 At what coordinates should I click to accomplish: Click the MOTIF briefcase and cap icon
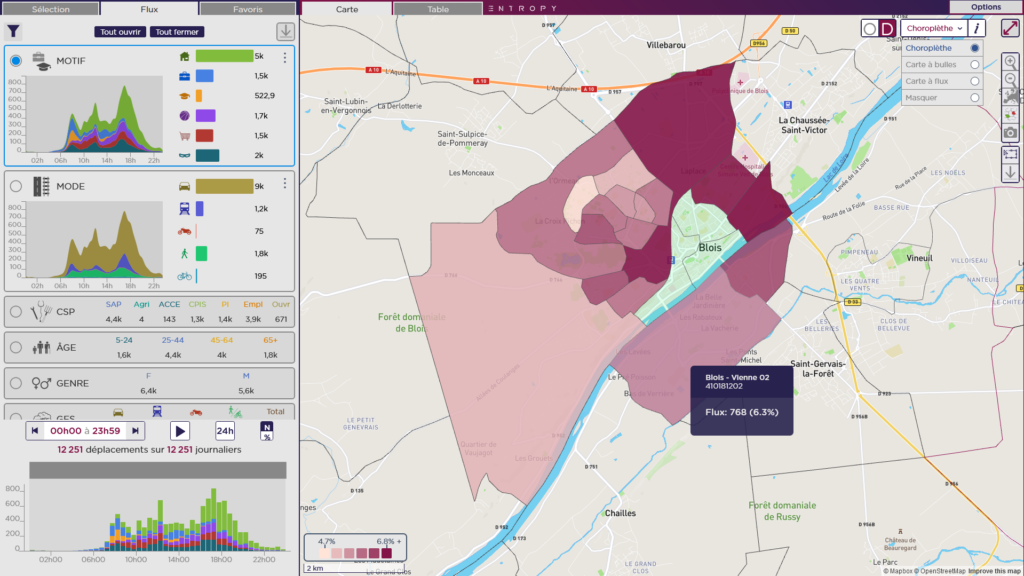point(41,61)
